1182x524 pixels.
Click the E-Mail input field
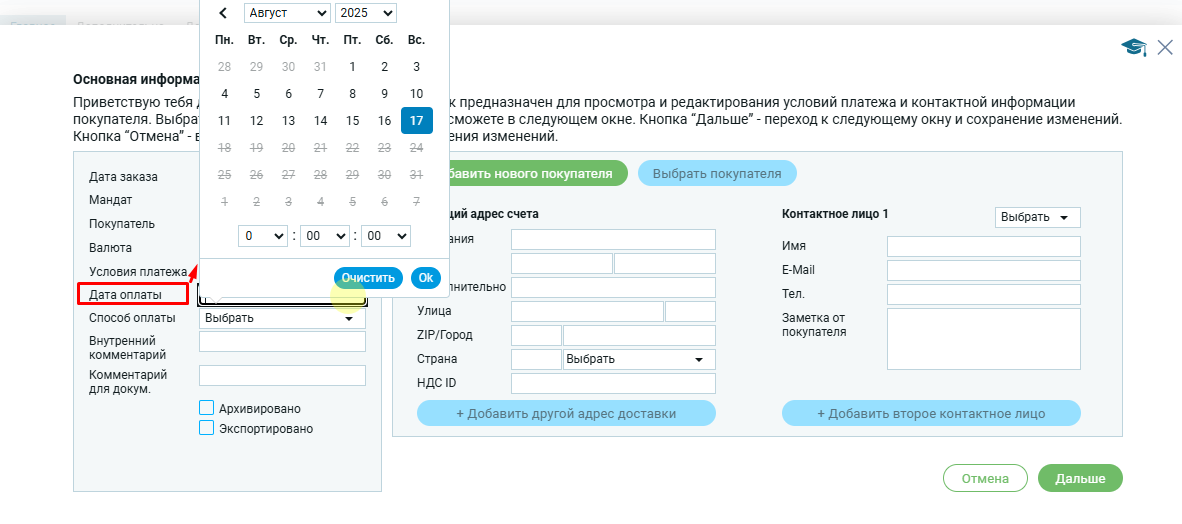[x=983, y=270]
